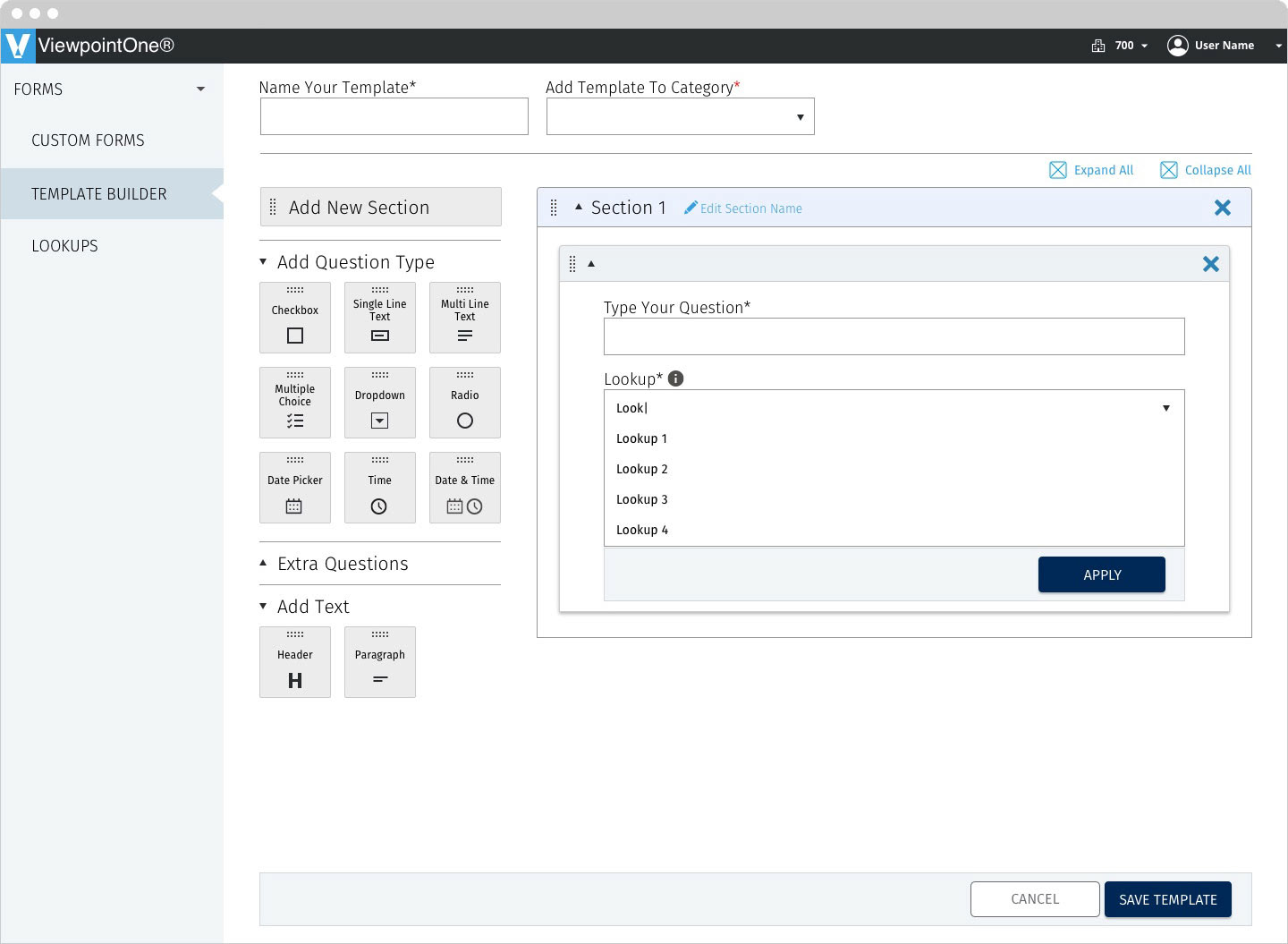Click the APPLY button
The height and width of the screenshot is (944, 1288).
tap(1102, 574)
